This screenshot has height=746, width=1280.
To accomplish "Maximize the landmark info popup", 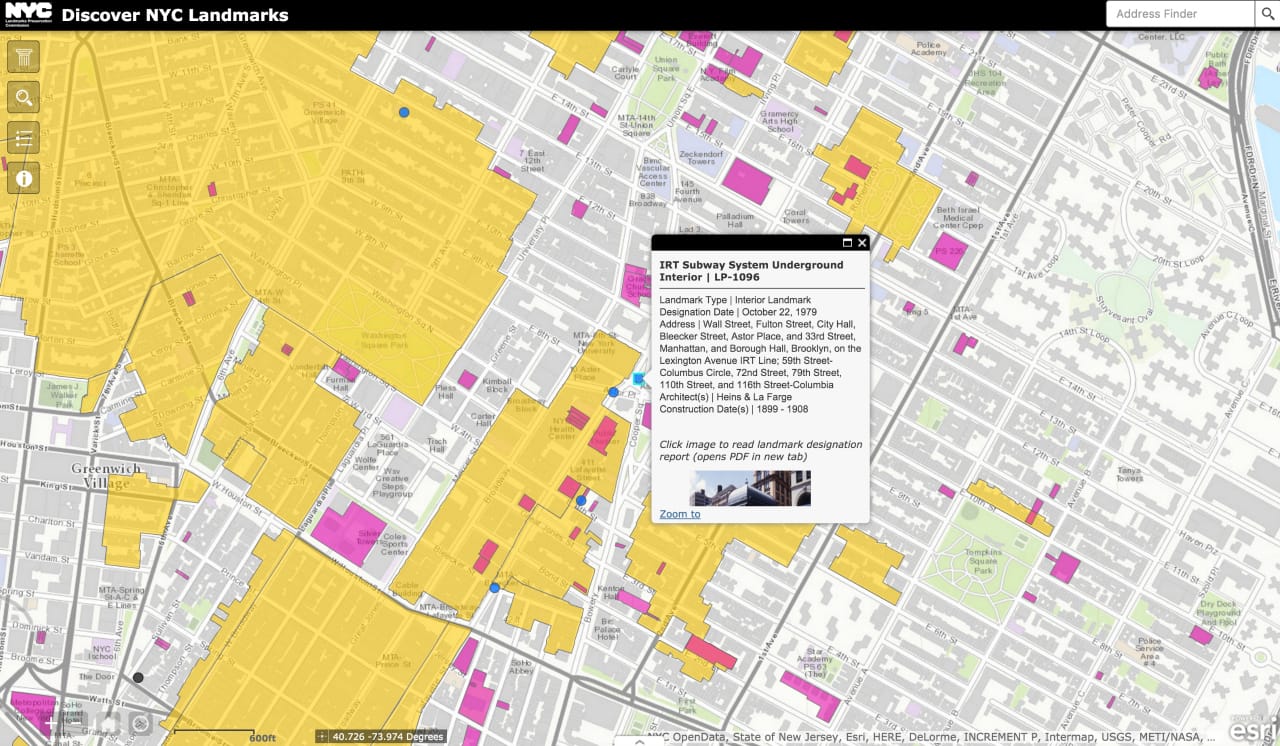I will pos(847,243).
